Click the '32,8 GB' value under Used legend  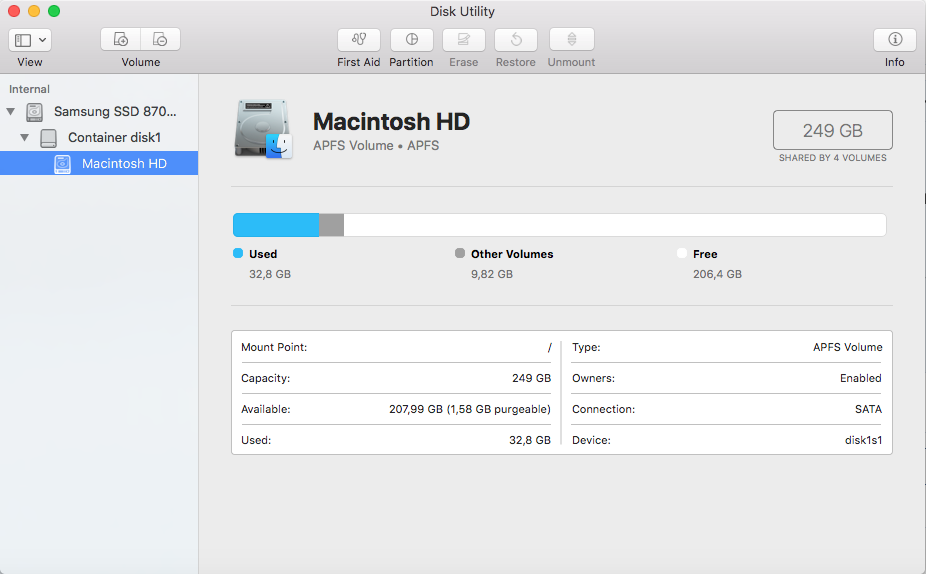tap(270, 274)
